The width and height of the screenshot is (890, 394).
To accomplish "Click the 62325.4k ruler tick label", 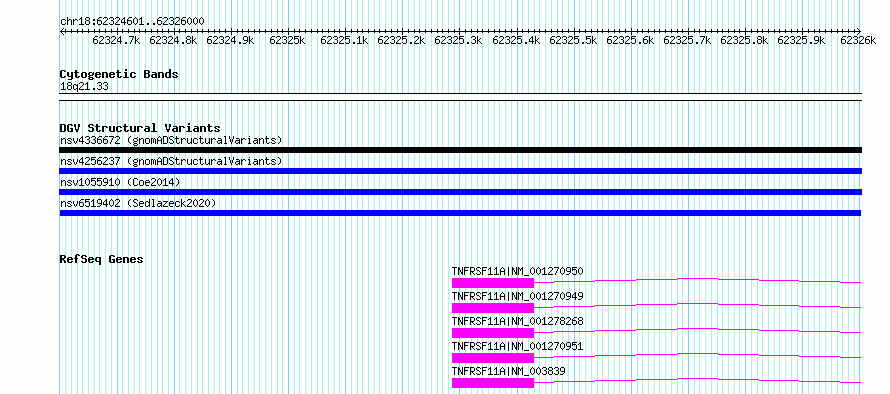I will (516, 40).
